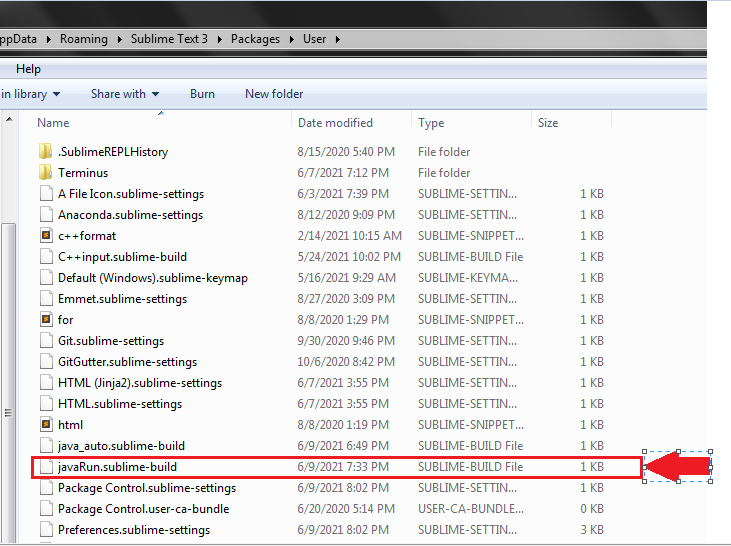
Task: Select the folder name Terminus
Action: 83,173
